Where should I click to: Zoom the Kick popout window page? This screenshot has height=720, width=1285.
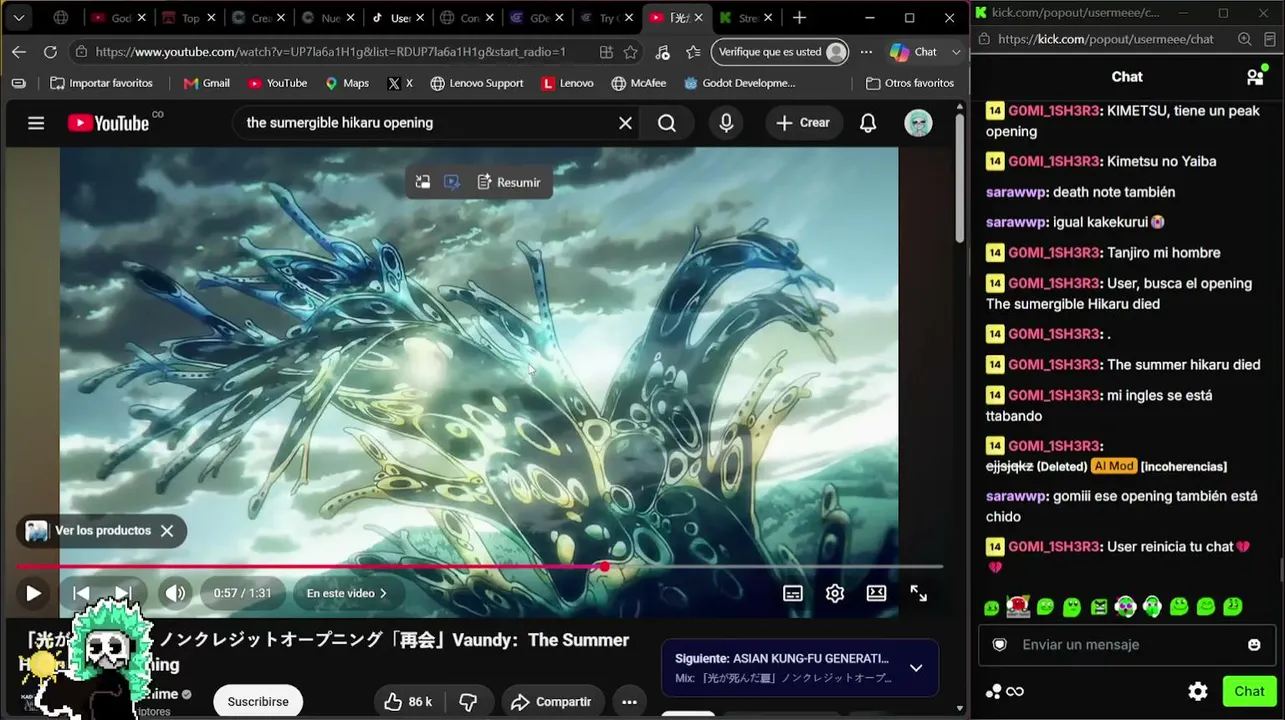coord(1245,39)
